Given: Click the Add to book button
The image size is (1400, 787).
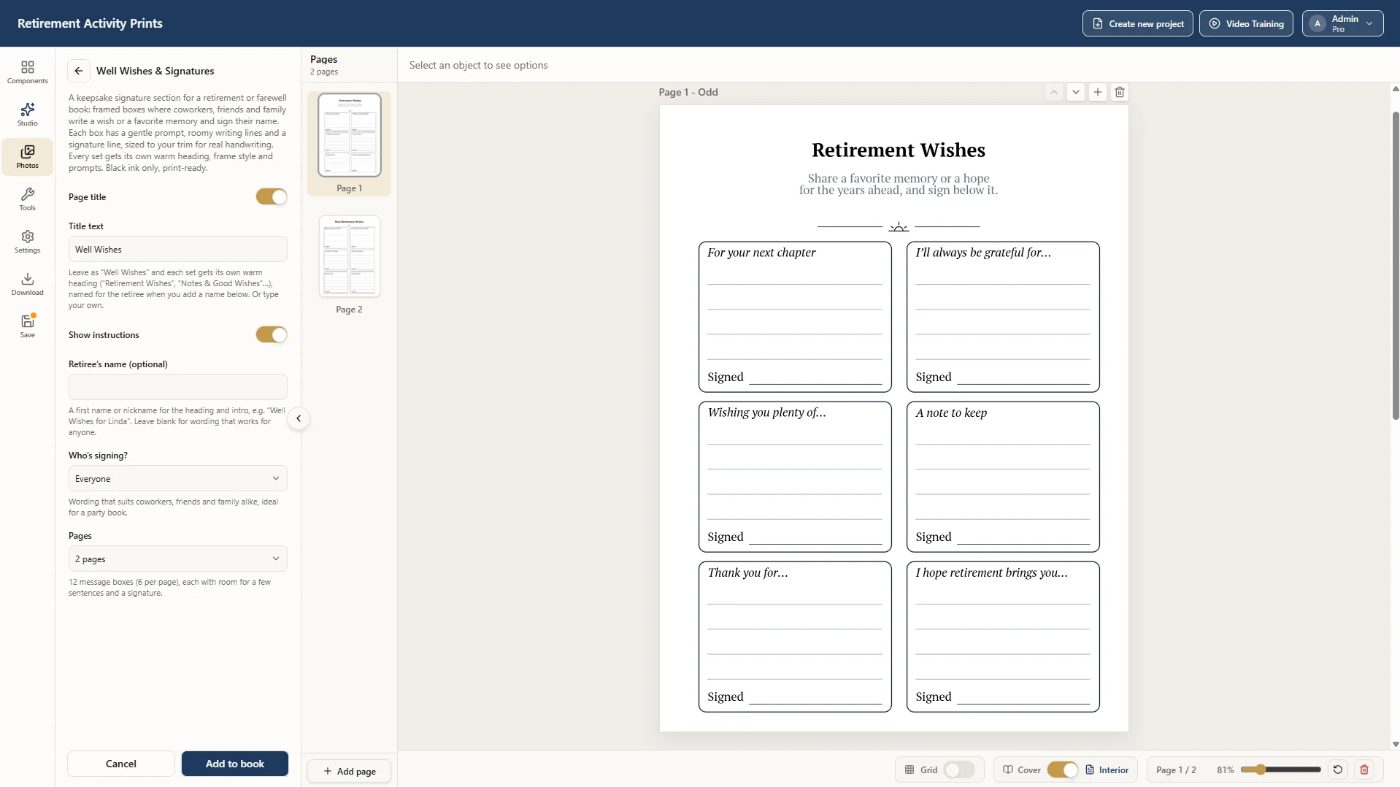Looking at the screenshot, I should pyautogui.click(x=235, y=763).
